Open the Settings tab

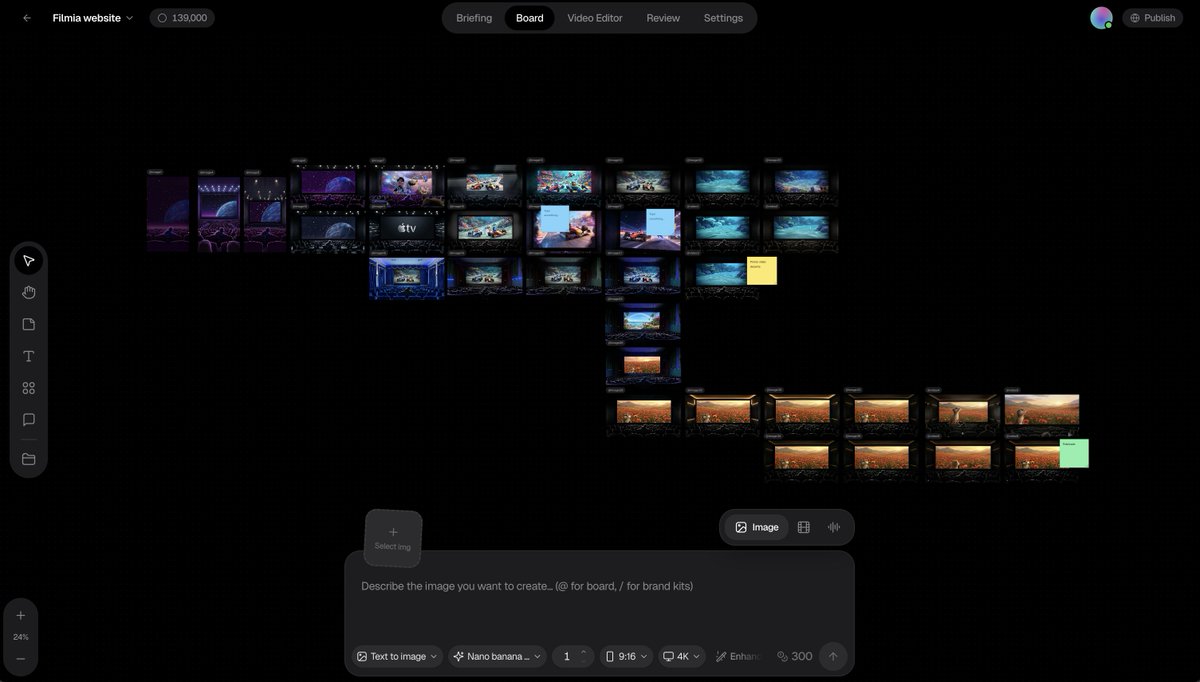(723, 18)
